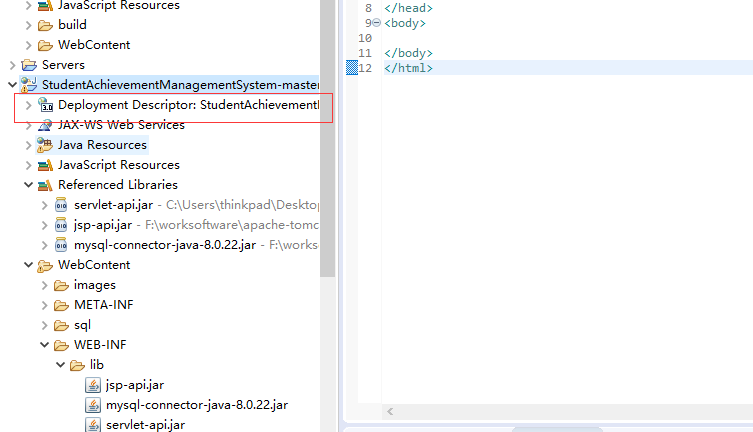Screen dimensions: 753x432
Task: Click the </body> closing tag on line 11
Action: (408, 53)
